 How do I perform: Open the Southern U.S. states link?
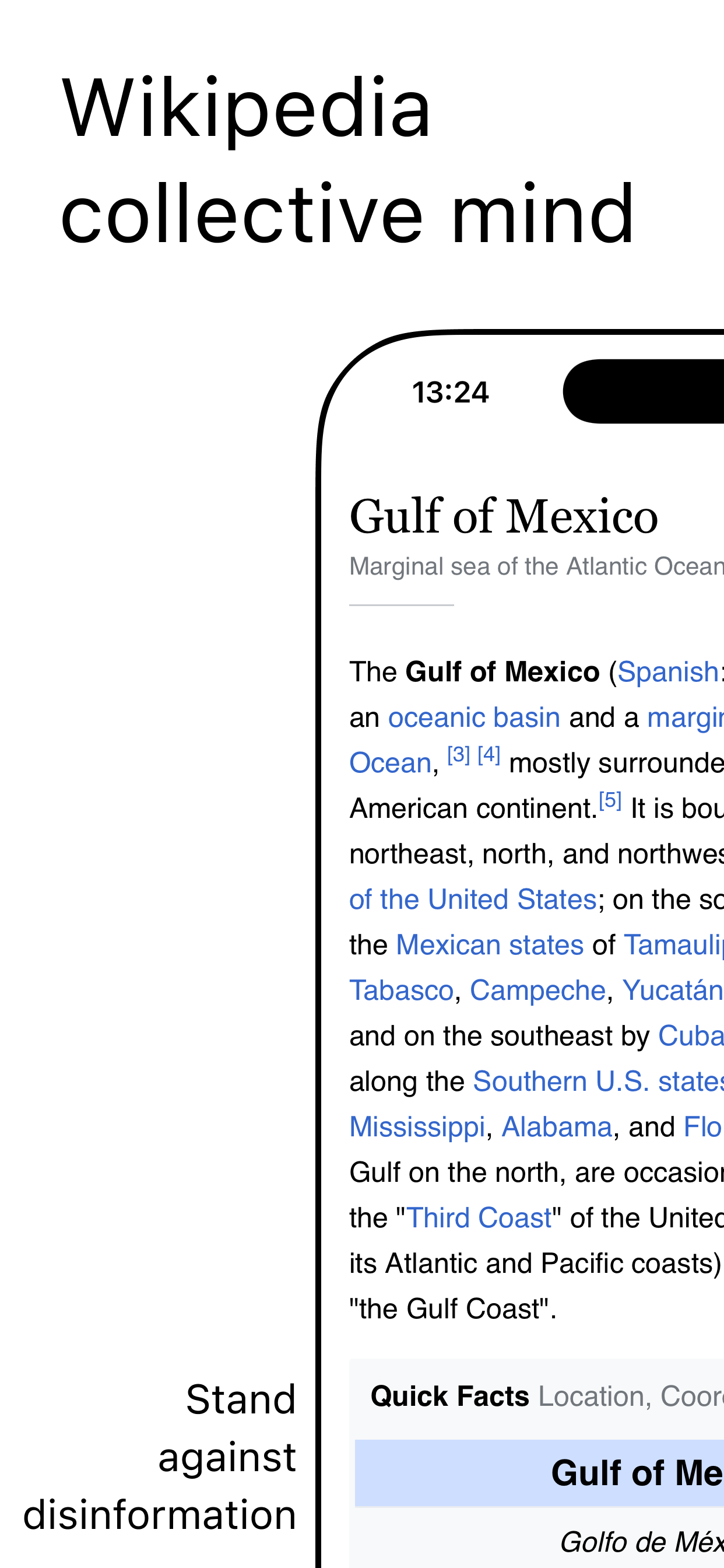pyautogui.click(x=598, y=1081)
